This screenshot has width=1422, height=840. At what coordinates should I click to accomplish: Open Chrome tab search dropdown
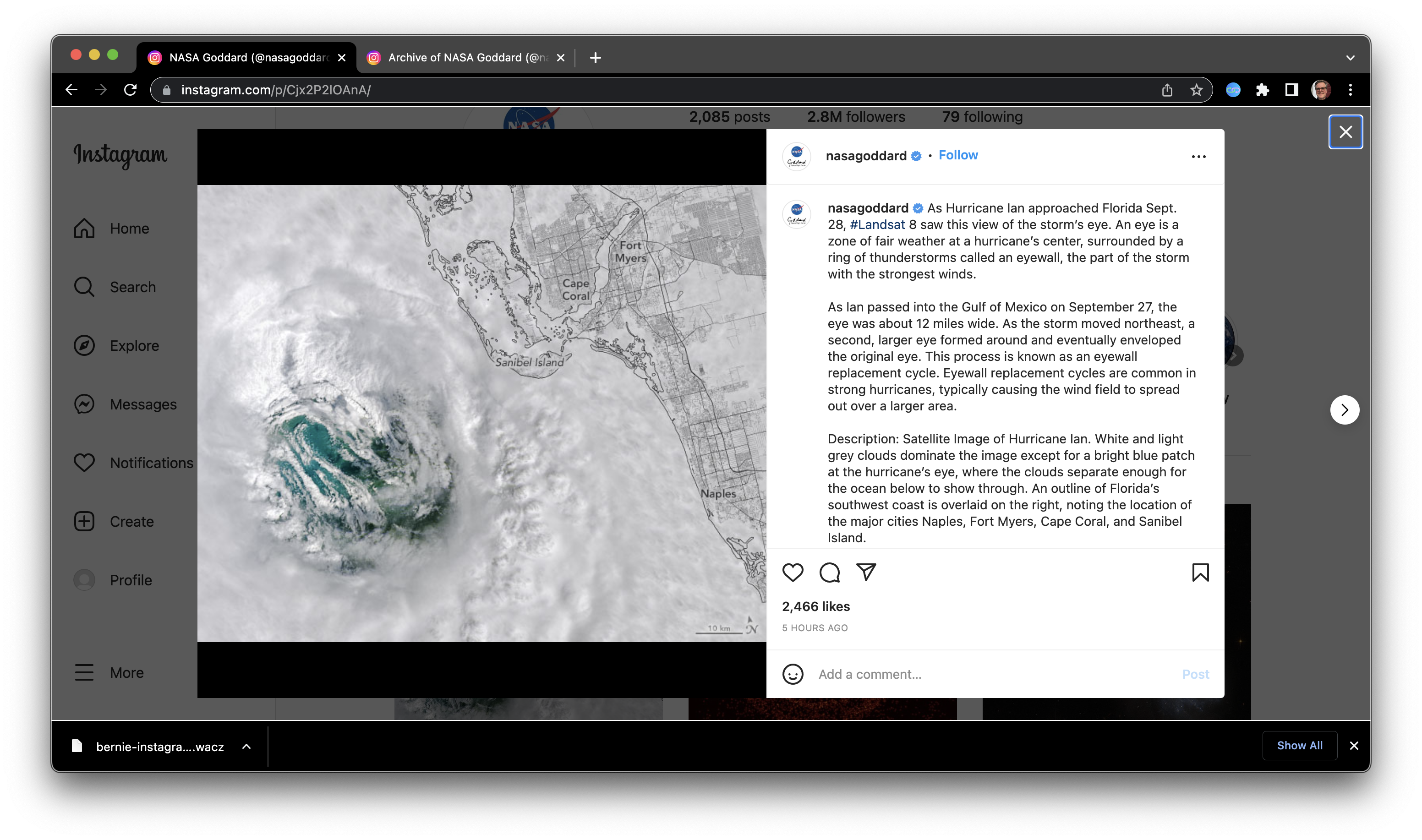(x=1350, y=57)
